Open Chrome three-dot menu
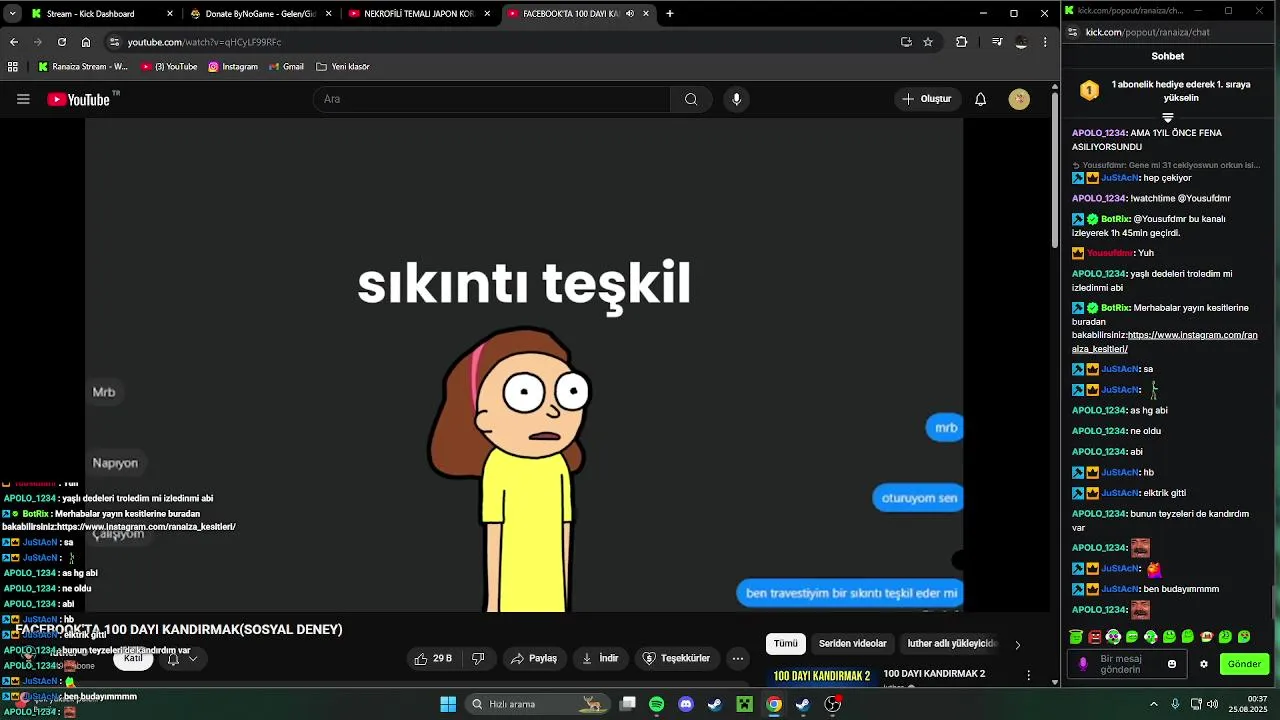1280x720 pixels. pyautogui.click(x=1045, y=42)
